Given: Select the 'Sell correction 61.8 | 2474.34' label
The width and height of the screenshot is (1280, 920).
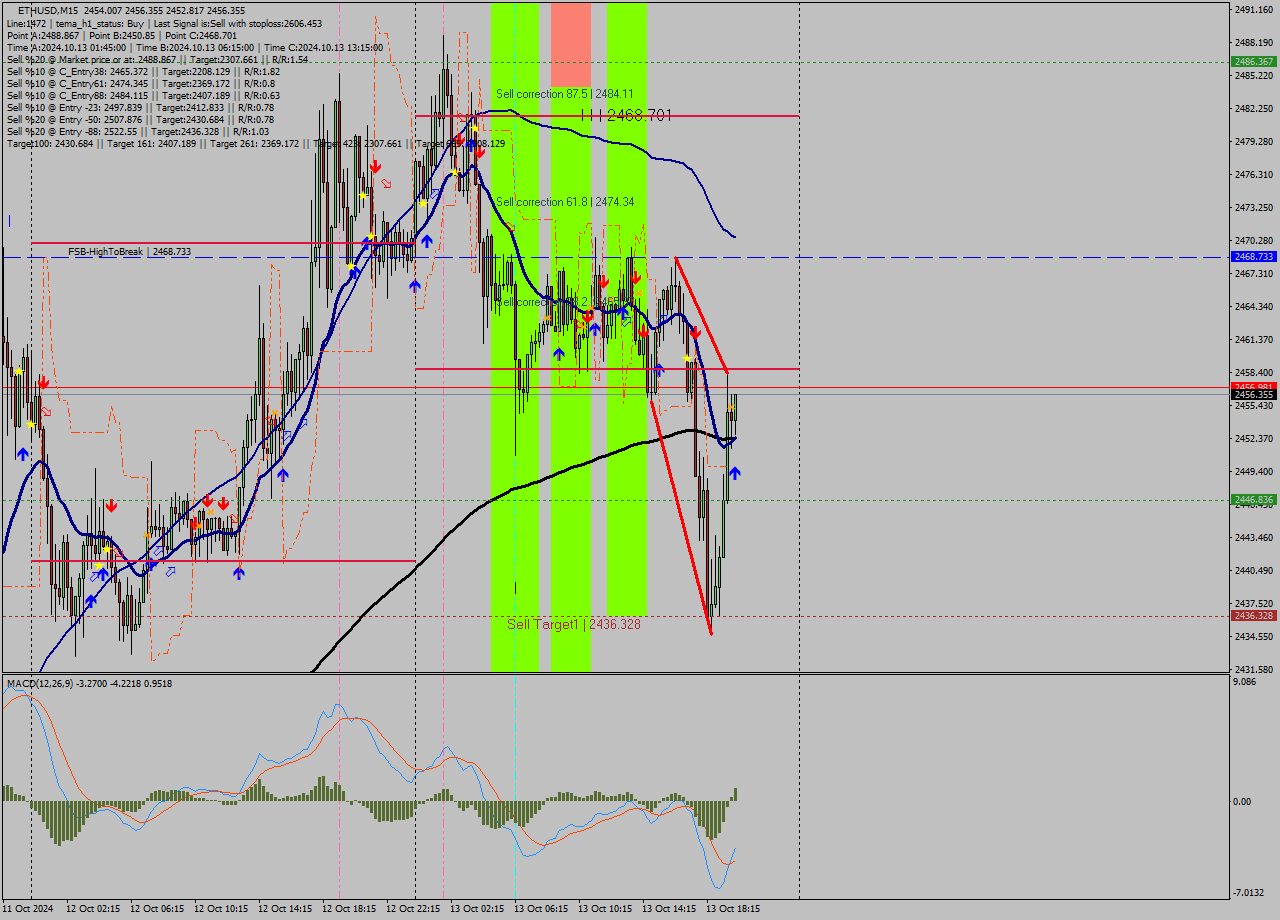Looking at the screenshot, I should [565, 202].
